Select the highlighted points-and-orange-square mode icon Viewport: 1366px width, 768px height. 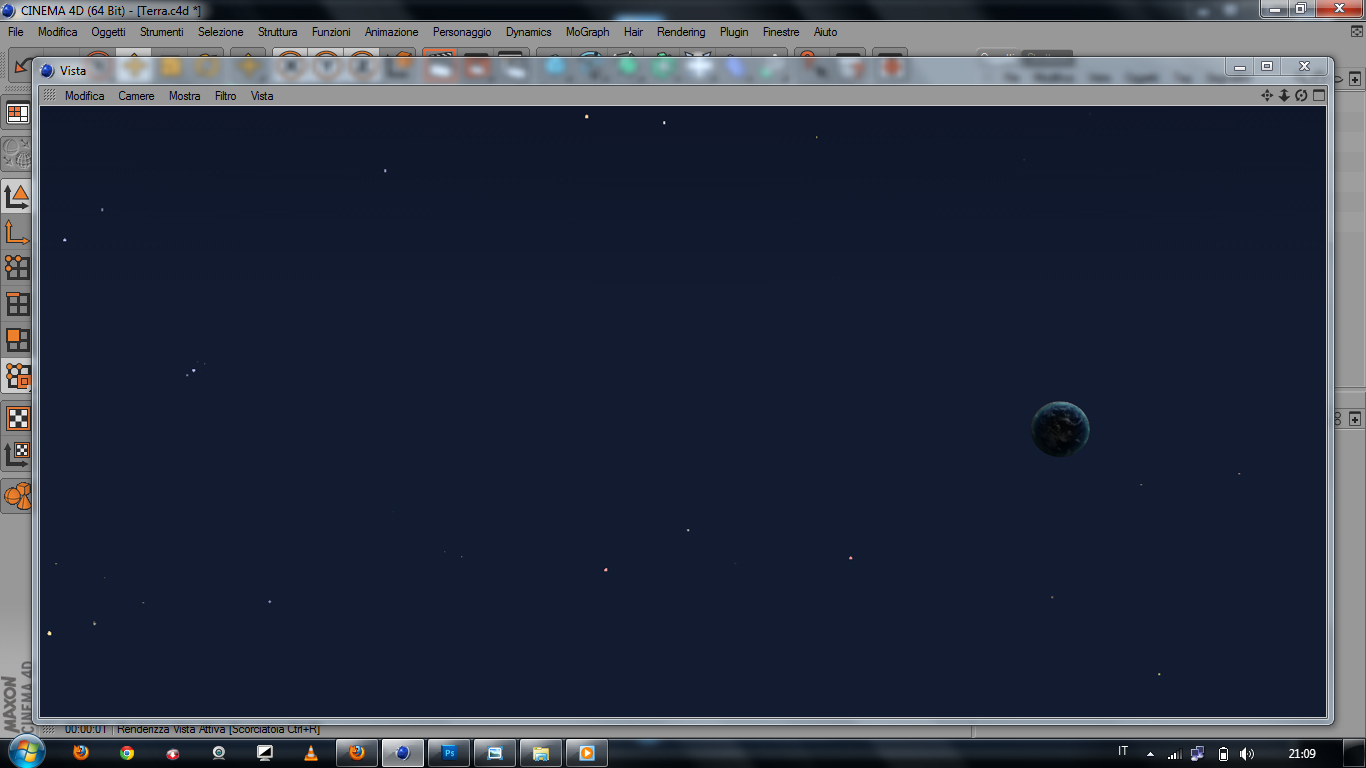click(x=17, y=376)
